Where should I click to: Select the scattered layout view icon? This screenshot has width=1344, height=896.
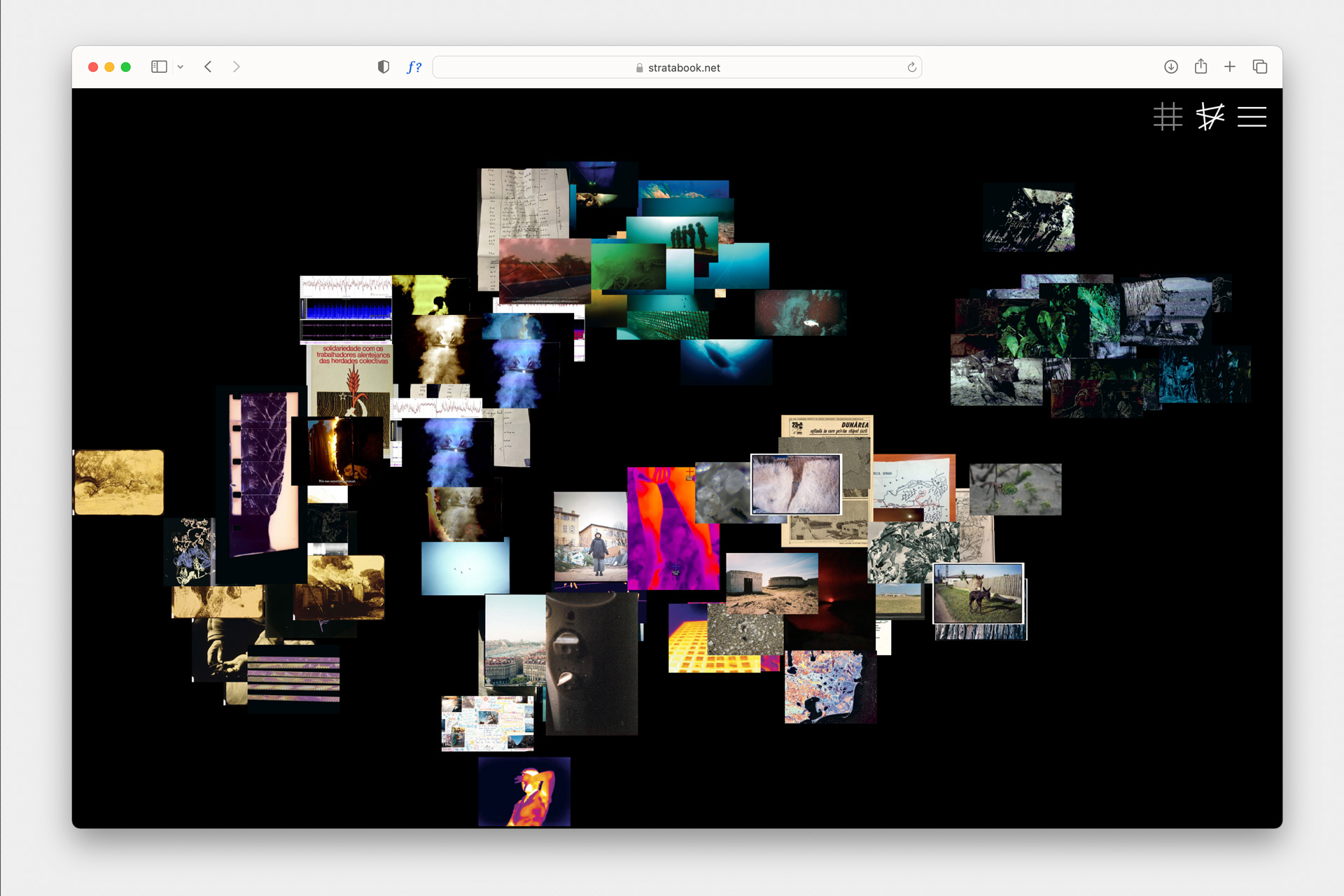point(1210,117)
